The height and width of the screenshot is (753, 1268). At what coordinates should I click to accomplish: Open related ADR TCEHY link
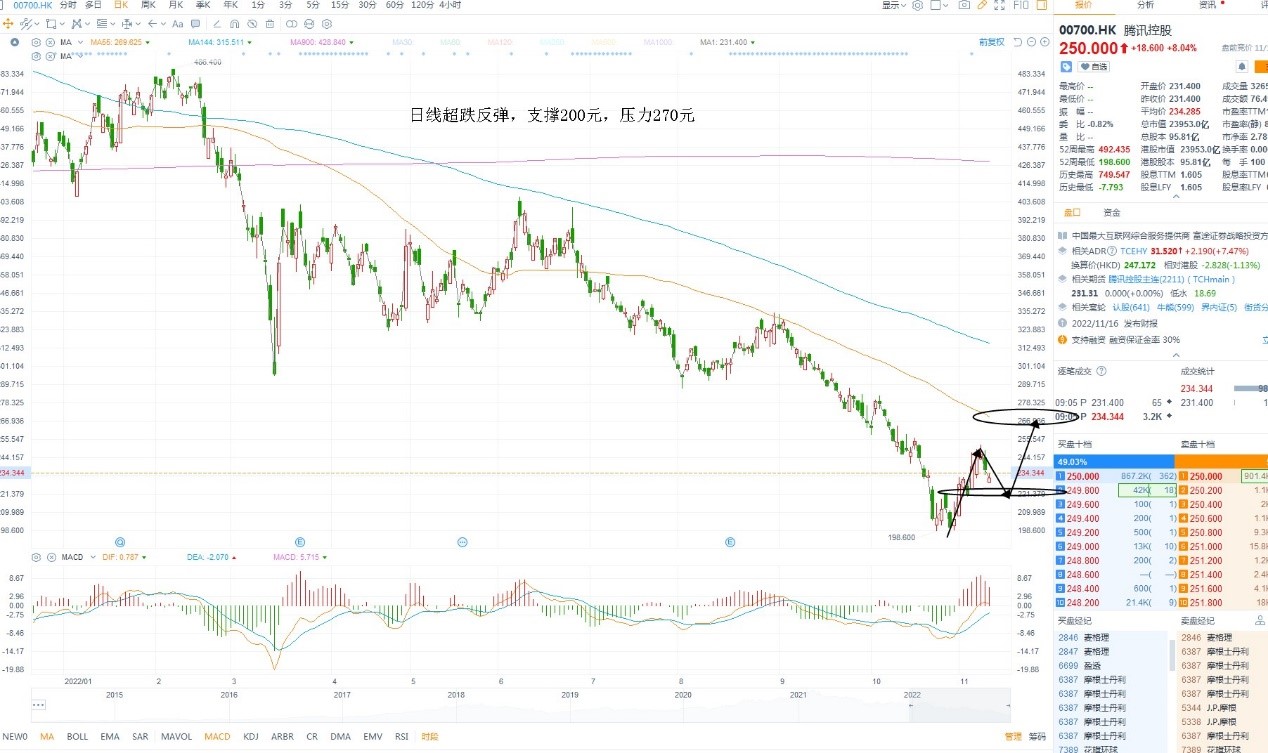pos(1134,251)
